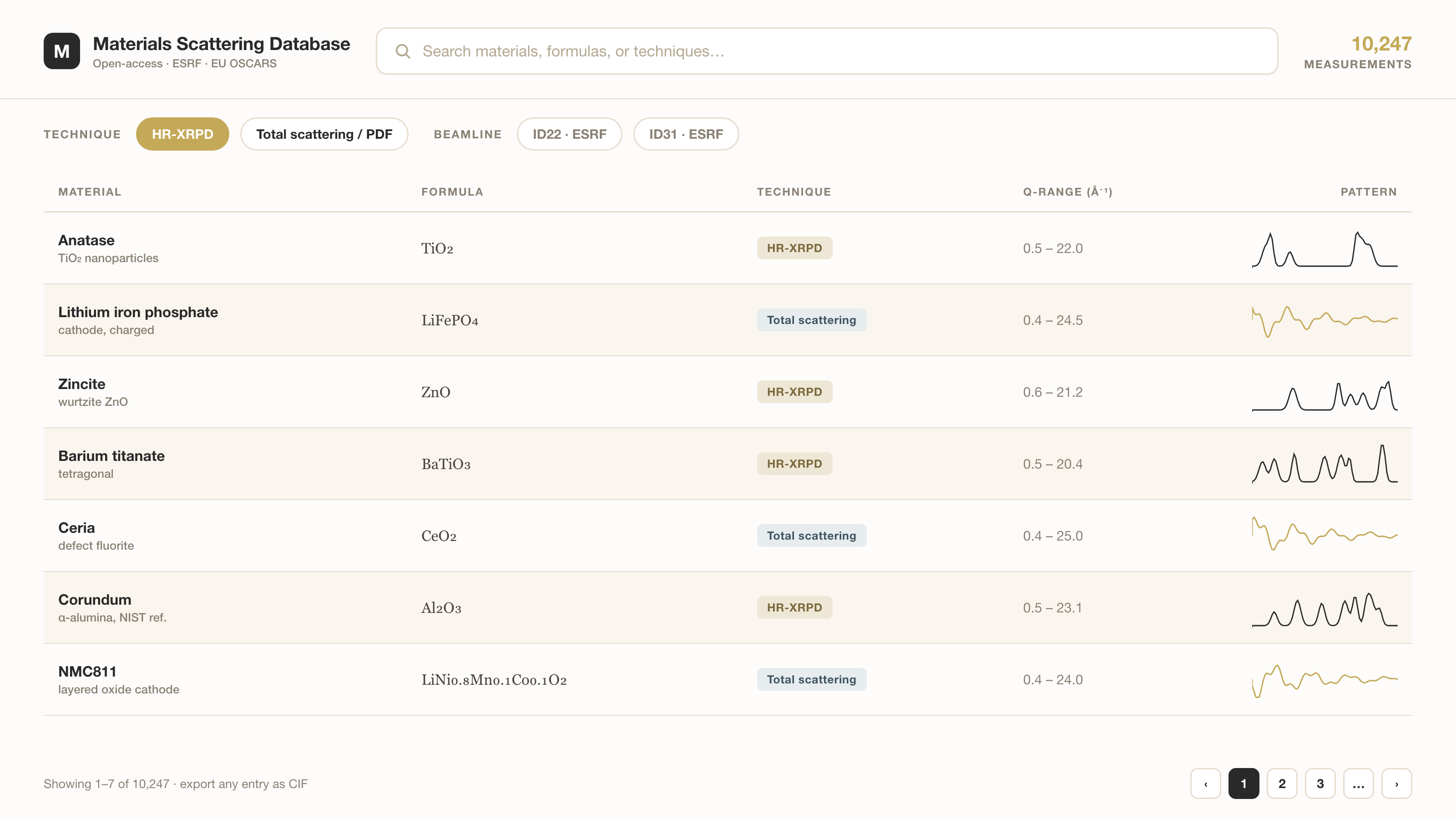Click Total scattering tag on NMC811 row
The width and height of the screenshot is (1456, 819).
pos(811,679)
